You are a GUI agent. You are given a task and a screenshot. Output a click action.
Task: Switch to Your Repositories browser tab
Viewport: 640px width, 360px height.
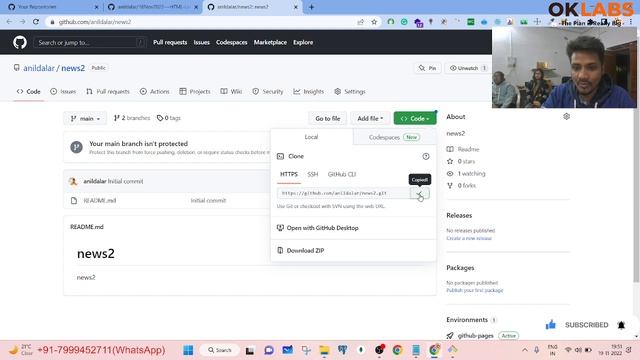click(x=53, y=7)
